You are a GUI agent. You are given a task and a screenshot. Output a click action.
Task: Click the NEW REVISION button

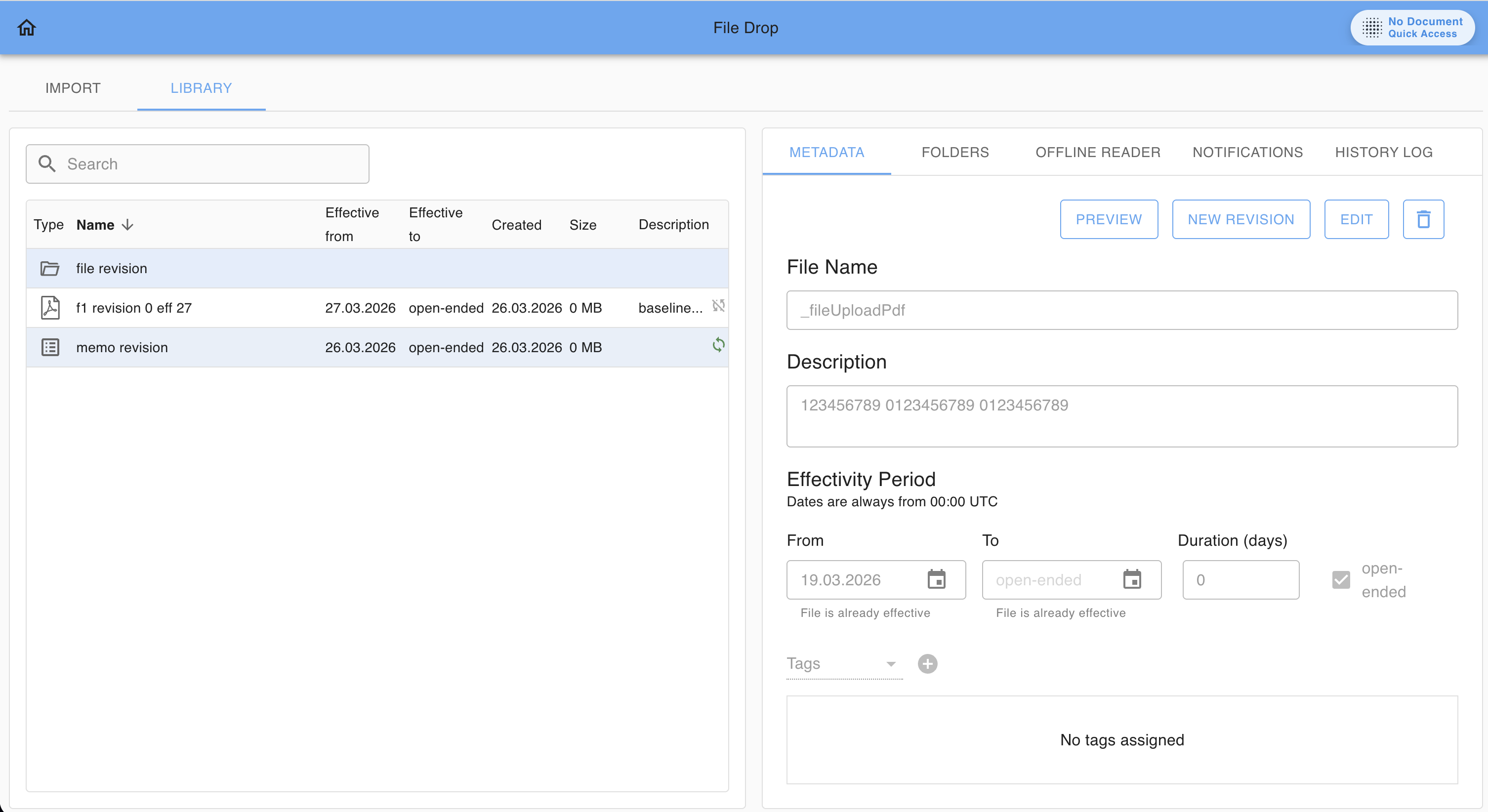tap(1240, 219)
